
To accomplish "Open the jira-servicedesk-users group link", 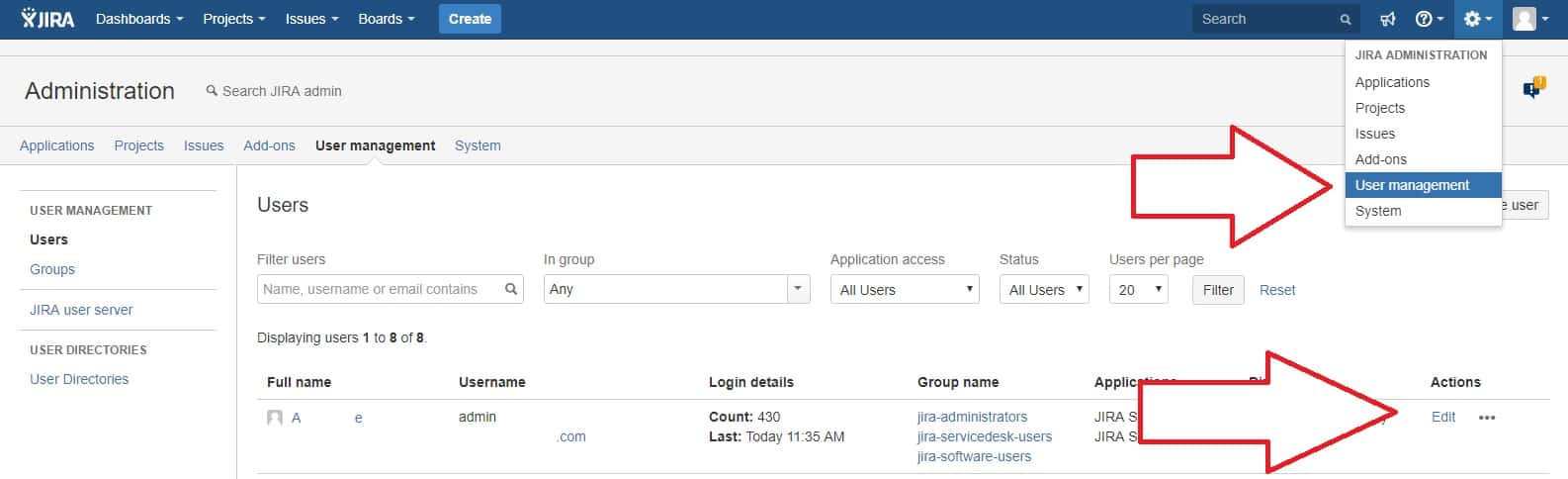I will [x=985, y=436].
